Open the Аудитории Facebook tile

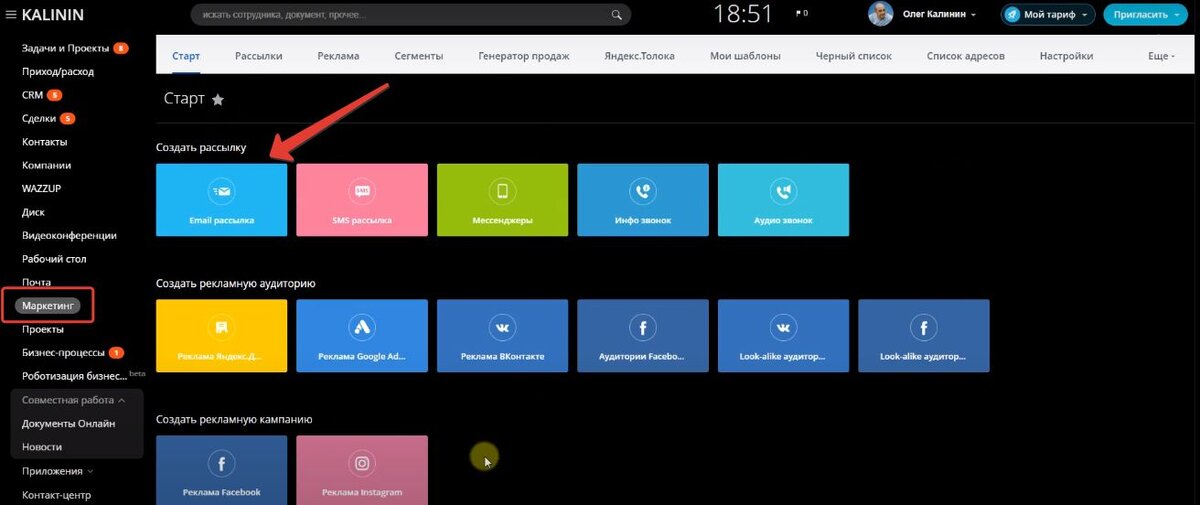(x=643, y=335)
